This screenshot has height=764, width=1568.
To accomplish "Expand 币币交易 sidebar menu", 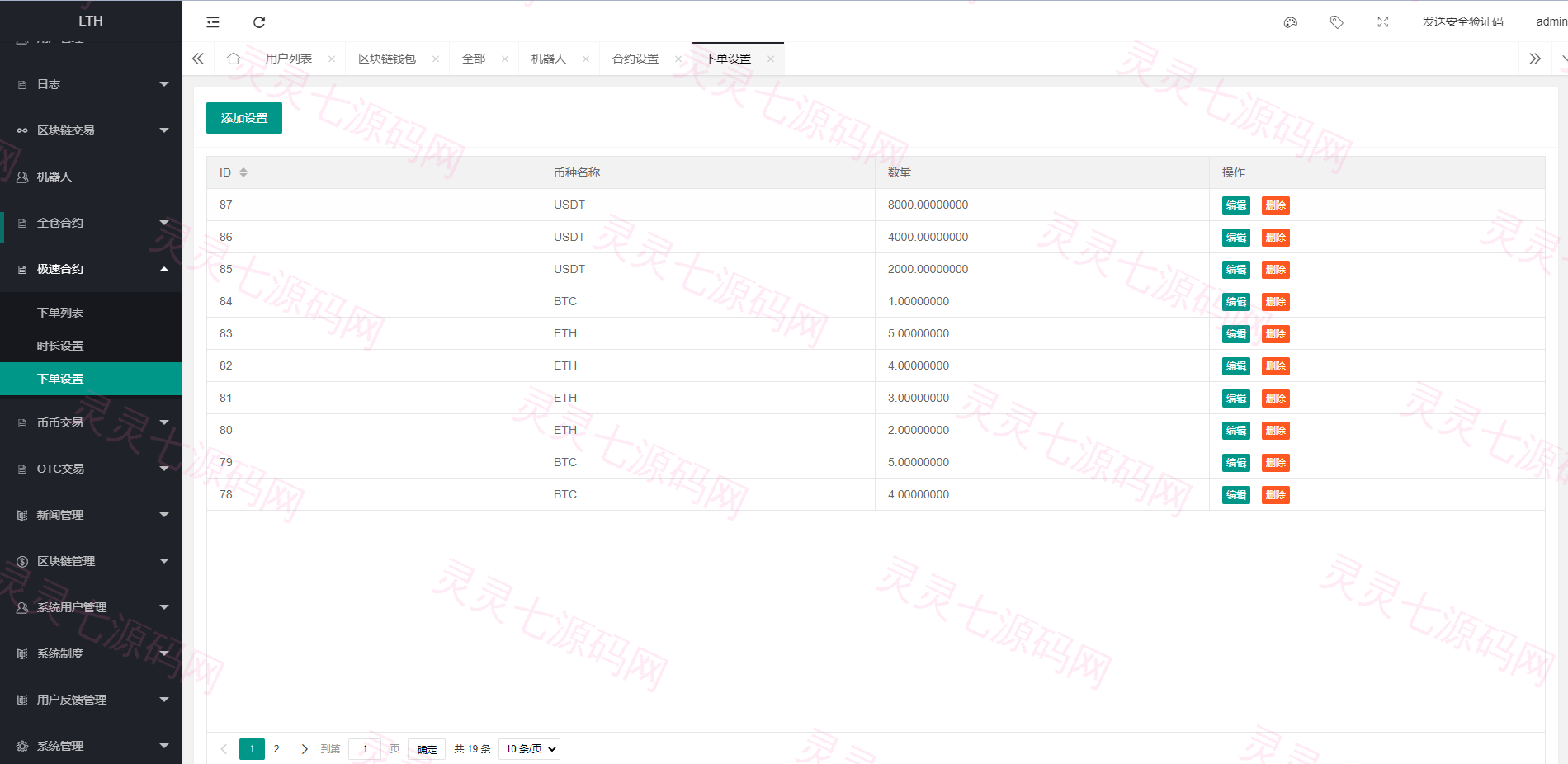I will click(91, 422).
